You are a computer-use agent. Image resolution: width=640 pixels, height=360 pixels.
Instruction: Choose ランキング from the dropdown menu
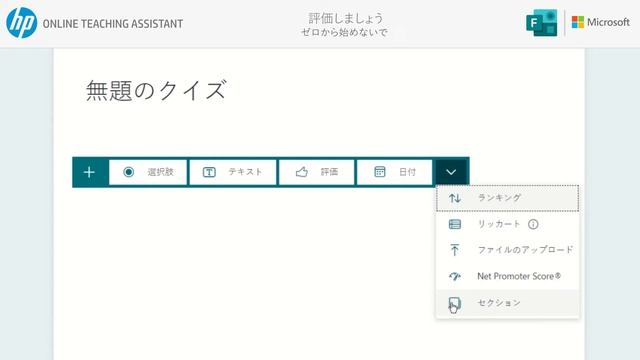507,198
